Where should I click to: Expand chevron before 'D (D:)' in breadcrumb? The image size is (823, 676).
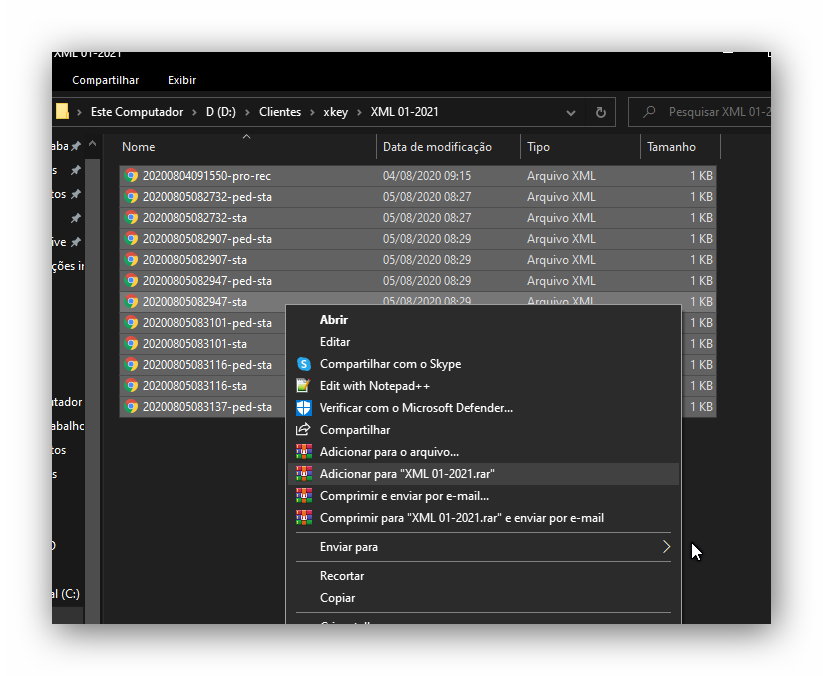tap(195, 112)
